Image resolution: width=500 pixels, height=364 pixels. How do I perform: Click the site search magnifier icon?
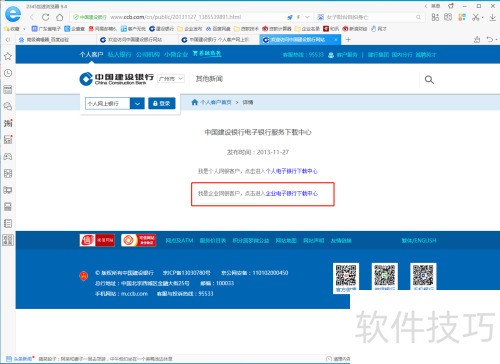[429, 80]
